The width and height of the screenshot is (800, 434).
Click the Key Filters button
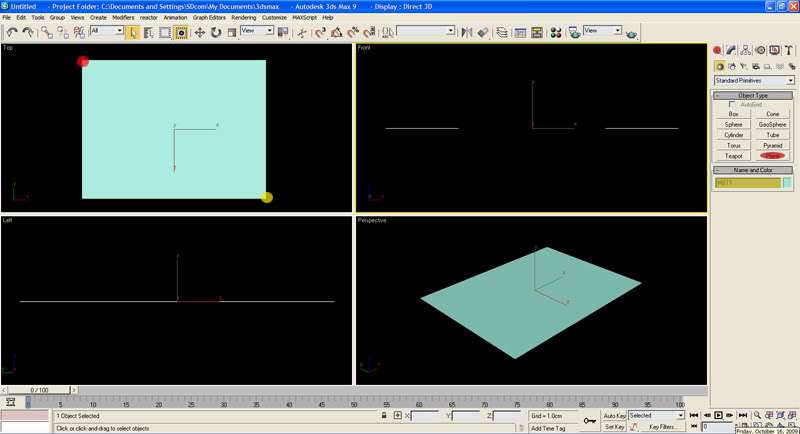(x=662, y=427)
